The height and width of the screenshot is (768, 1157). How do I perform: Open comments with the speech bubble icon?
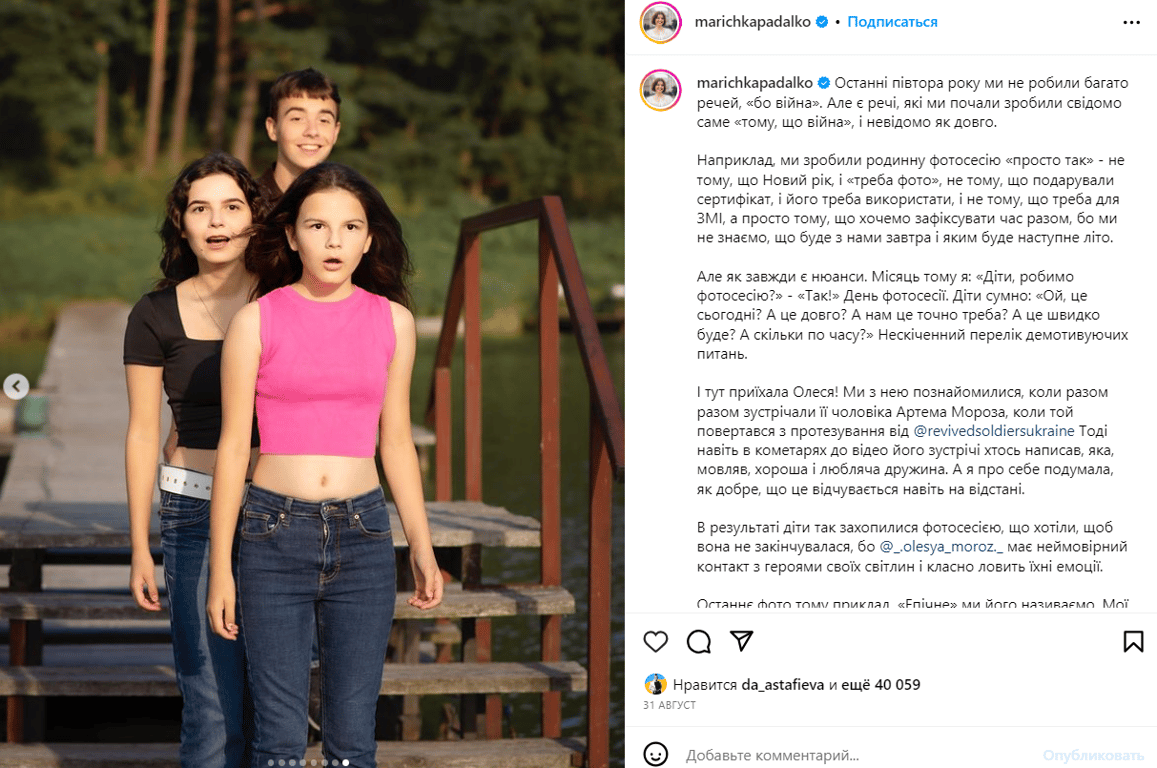pos(698,641)
